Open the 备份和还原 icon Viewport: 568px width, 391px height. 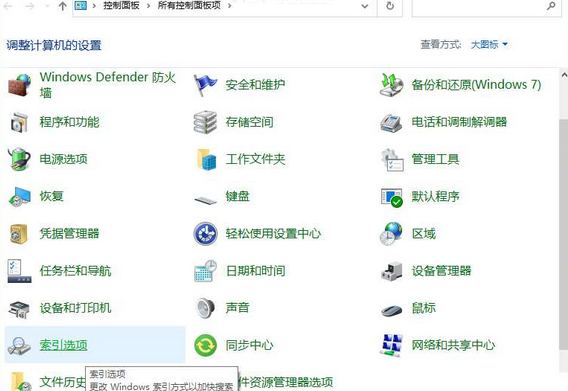point(391,85)
